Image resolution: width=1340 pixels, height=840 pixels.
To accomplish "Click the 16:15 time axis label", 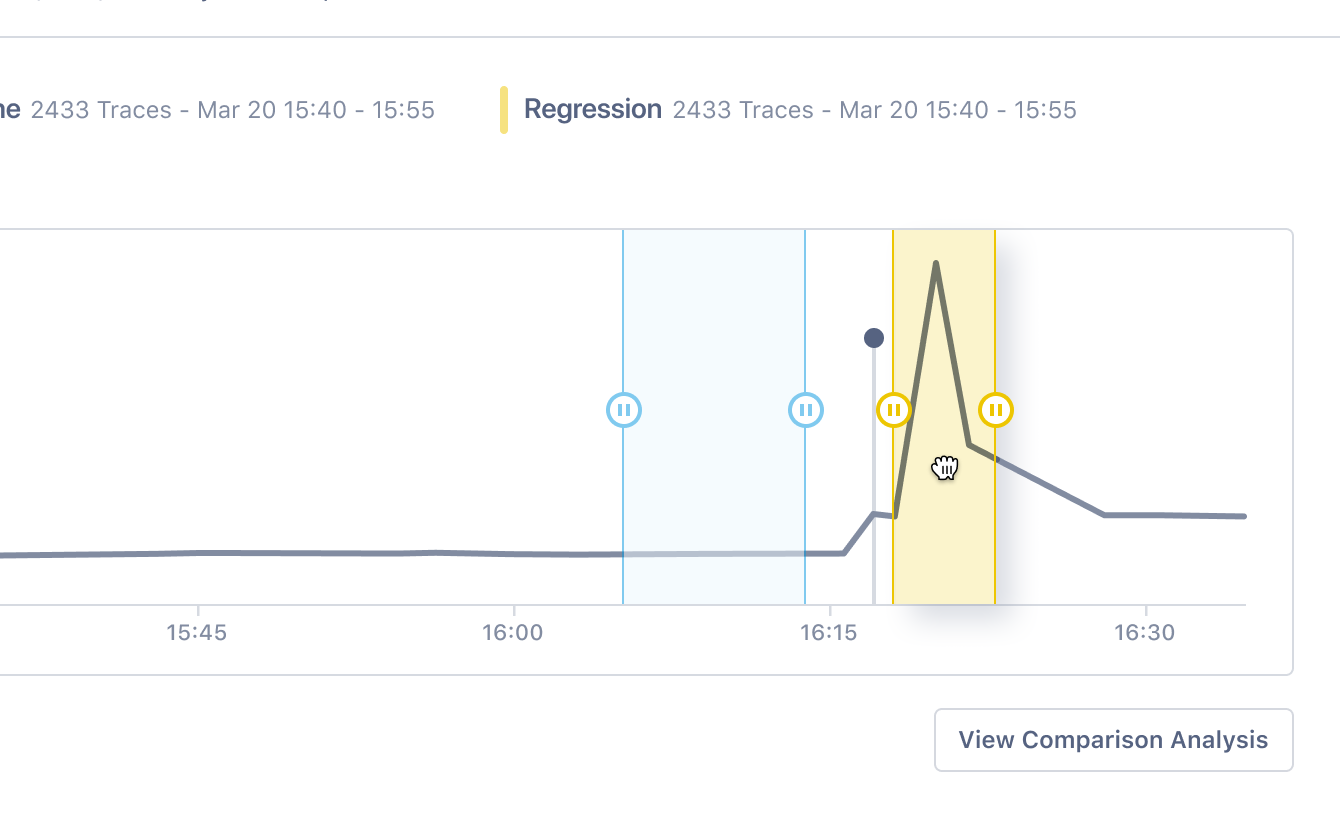I will click(829, 632).
